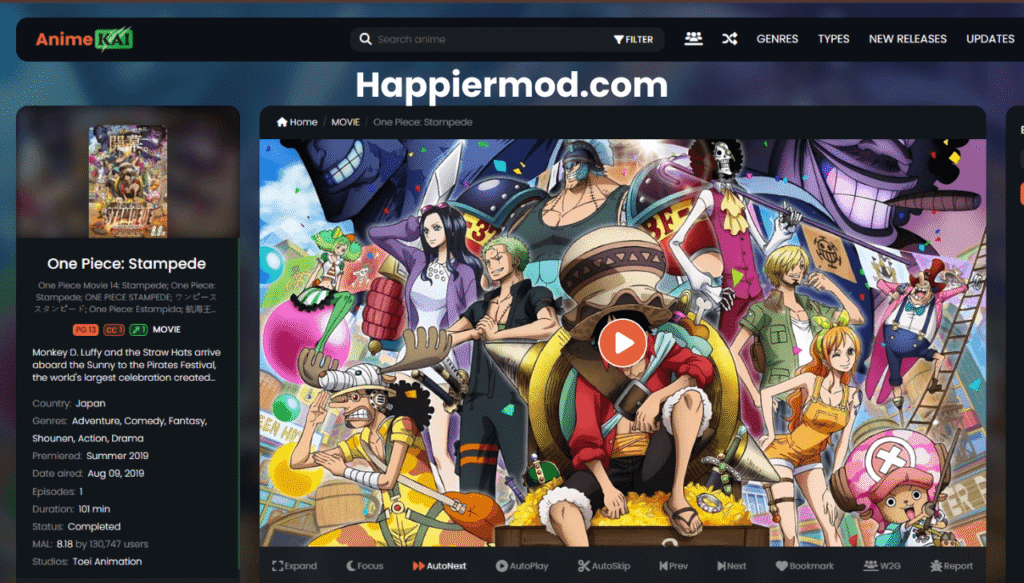Toggle the AutoNext option

pos(439,566)
